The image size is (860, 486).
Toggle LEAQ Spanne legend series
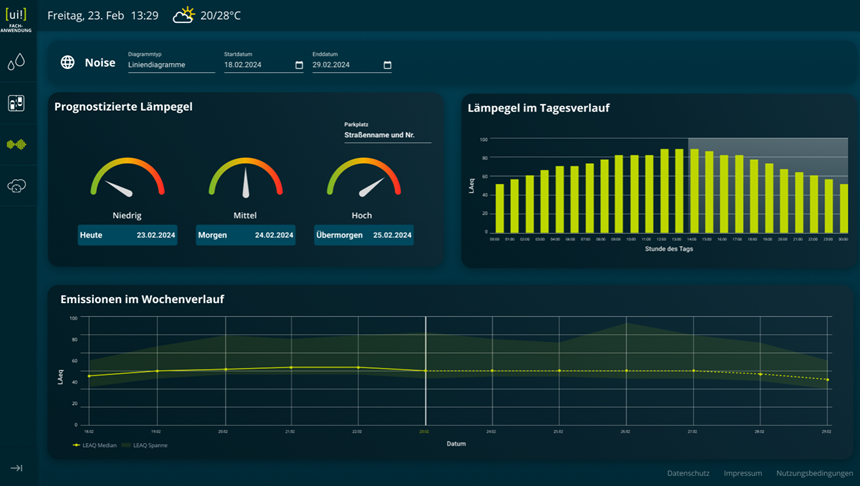pyautogui.click(x=139, y=444)
